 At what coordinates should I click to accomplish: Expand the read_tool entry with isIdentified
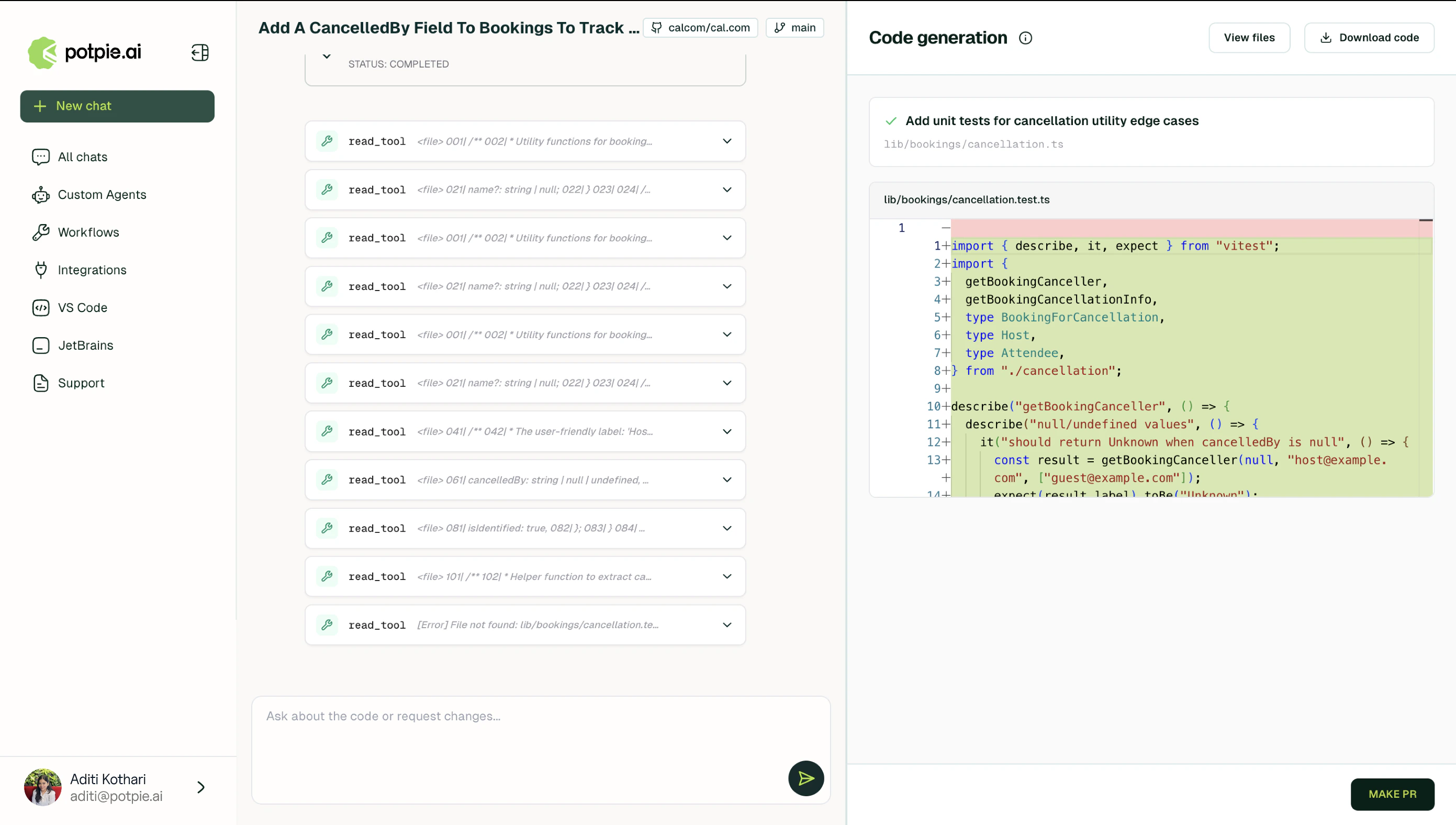tap(726, 528)
